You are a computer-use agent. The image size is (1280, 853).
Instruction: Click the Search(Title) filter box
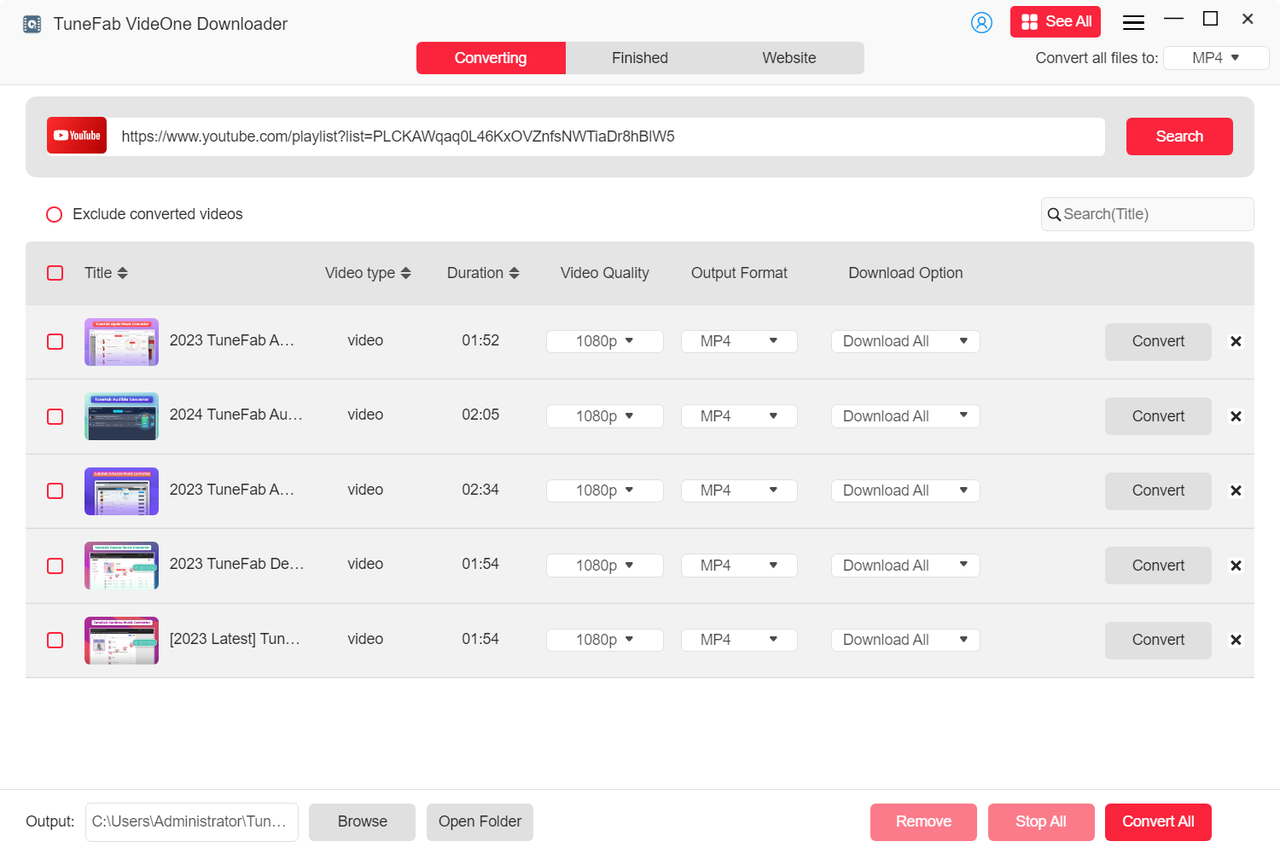click(1147, 214)
